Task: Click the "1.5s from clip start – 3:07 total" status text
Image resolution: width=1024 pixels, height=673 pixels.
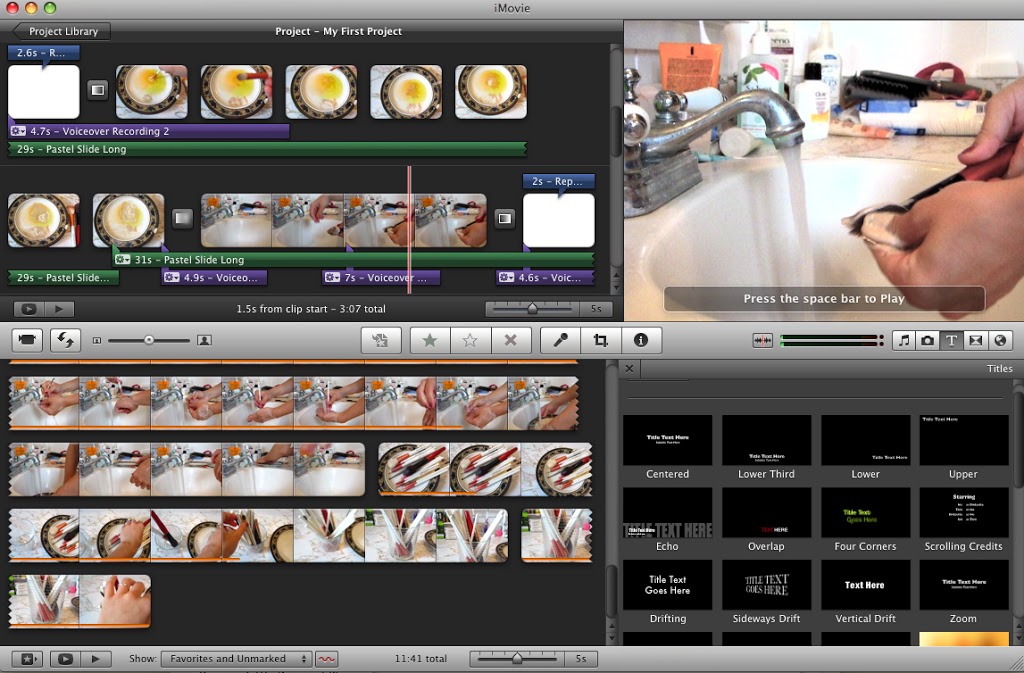Action: pyautogui.click(x=311, y=309)
